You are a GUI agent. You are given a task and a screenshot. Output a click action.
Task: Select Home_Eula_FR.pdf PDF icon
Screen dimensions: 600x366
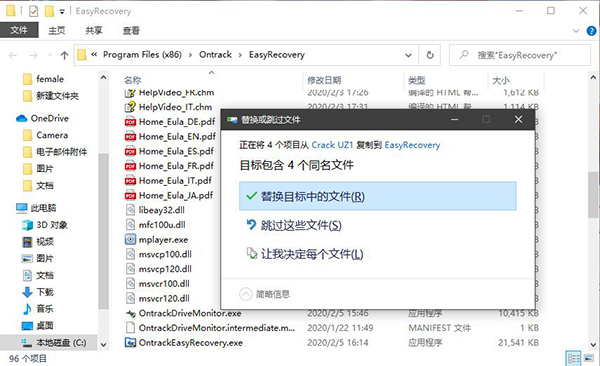coord(130,166)
